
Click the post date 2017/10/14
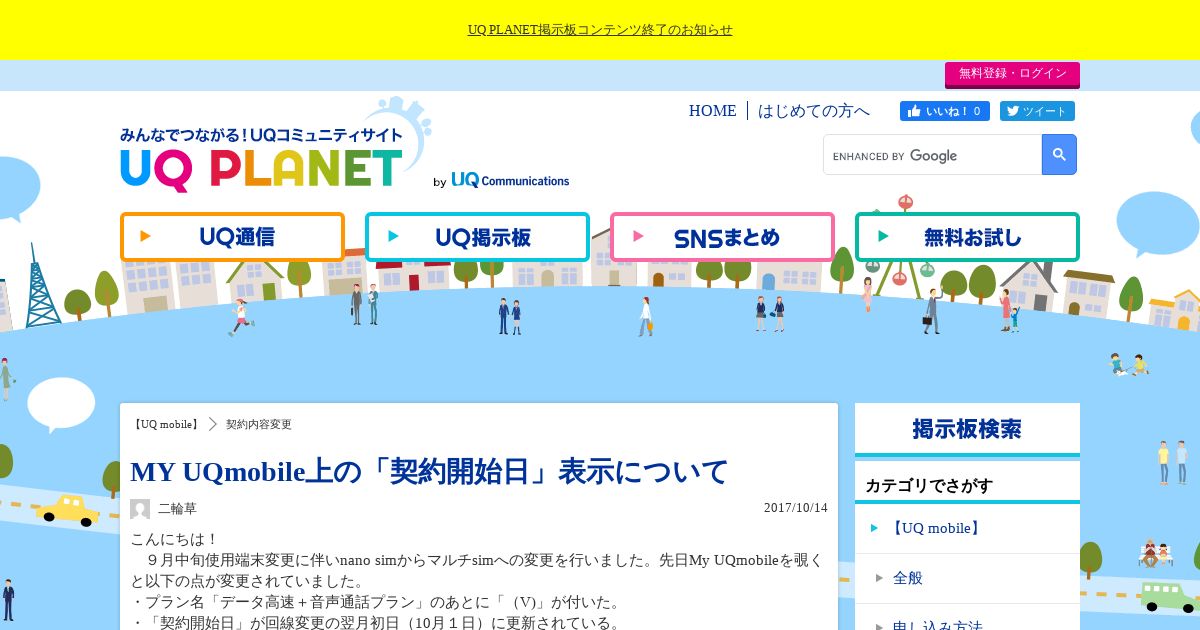point(796,508)
